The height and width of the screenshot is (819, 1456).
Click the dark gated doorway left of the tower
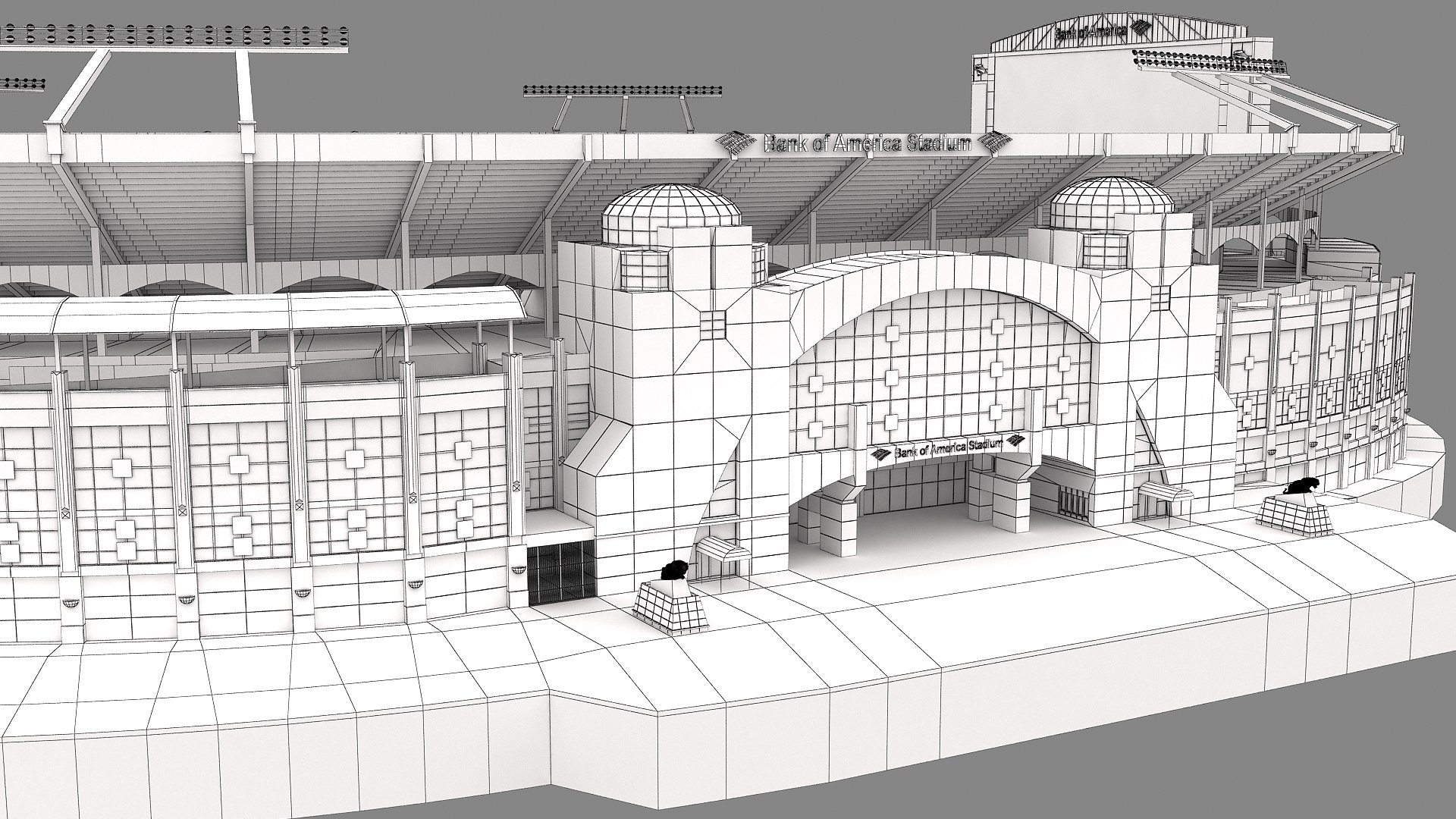560,573
